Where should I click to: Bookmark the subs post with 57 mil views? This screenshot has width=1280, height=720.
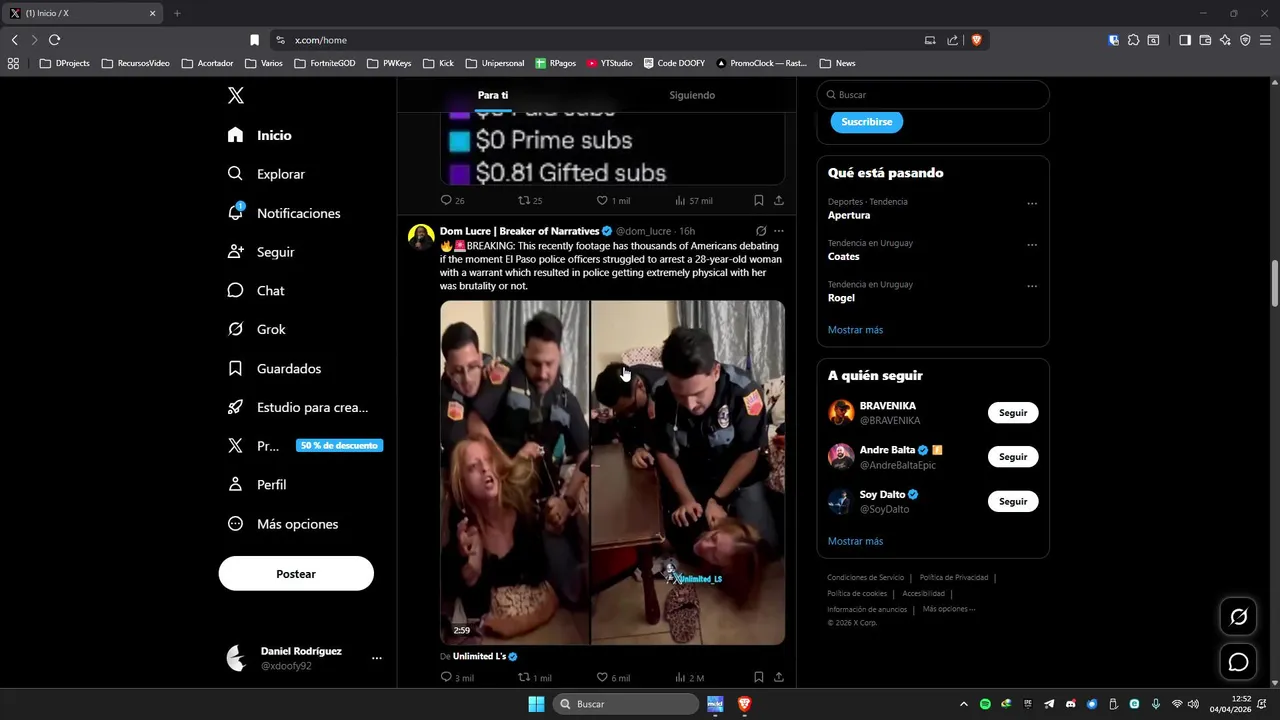759,200
